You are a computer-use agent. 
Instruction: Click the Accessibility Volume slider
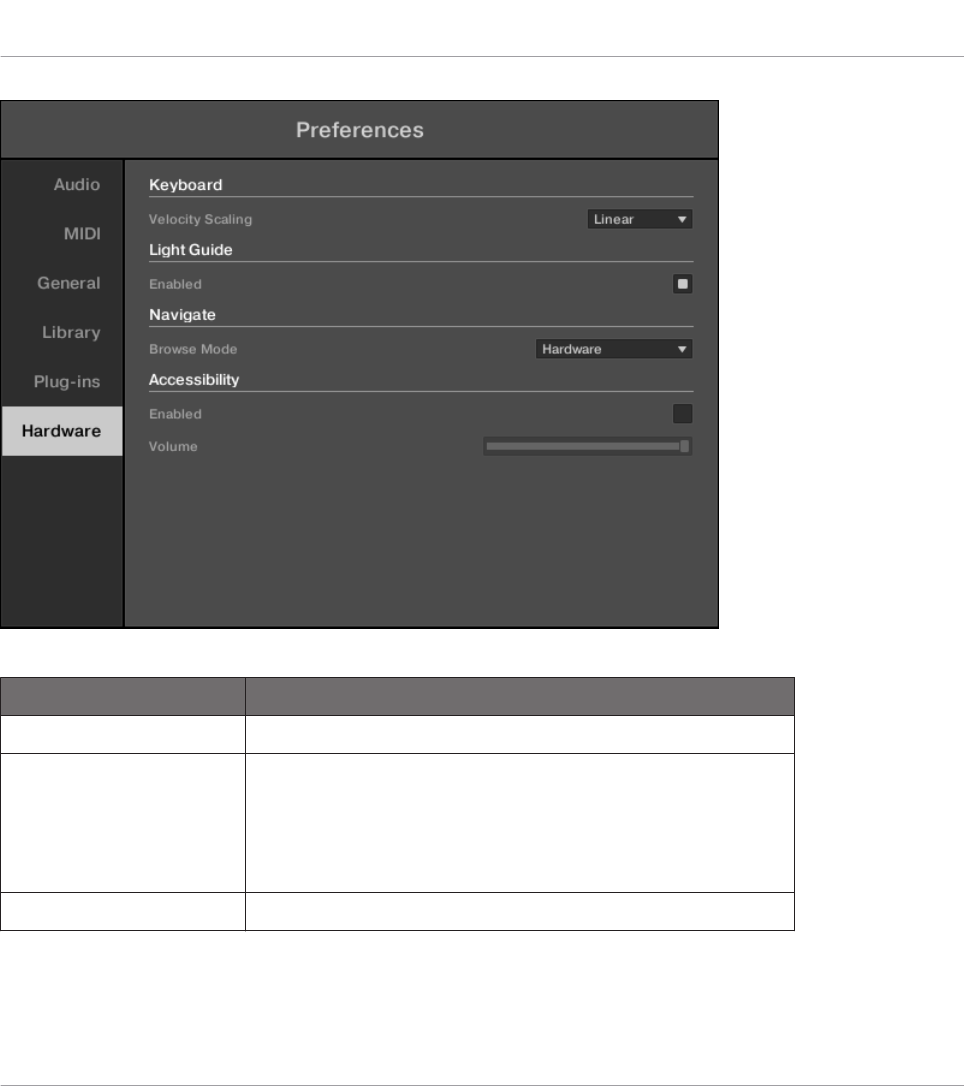[x=587, y=446]
